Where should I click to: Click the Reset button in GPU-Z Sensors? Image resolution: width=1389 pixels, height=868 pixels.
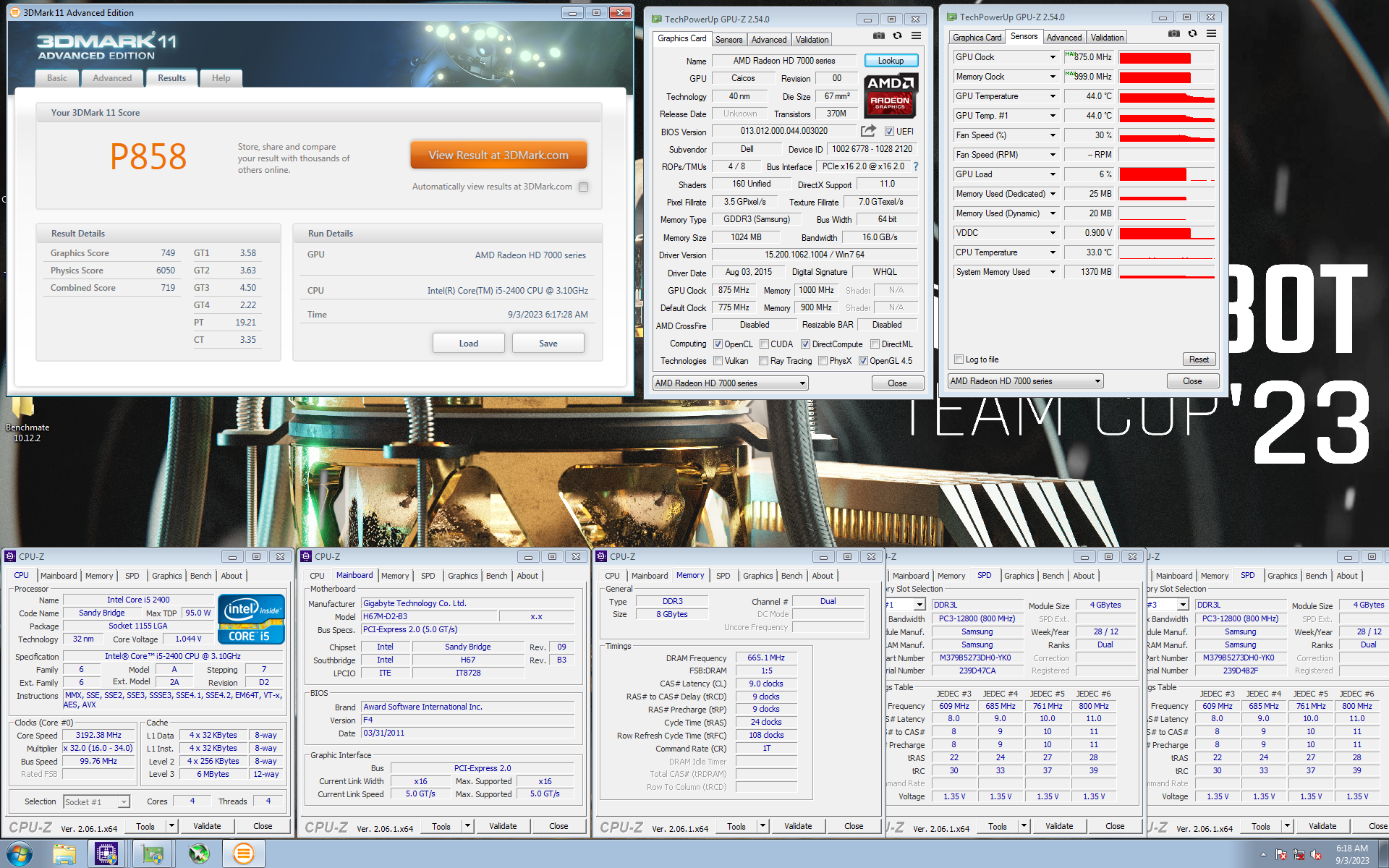pos(1199,359)
